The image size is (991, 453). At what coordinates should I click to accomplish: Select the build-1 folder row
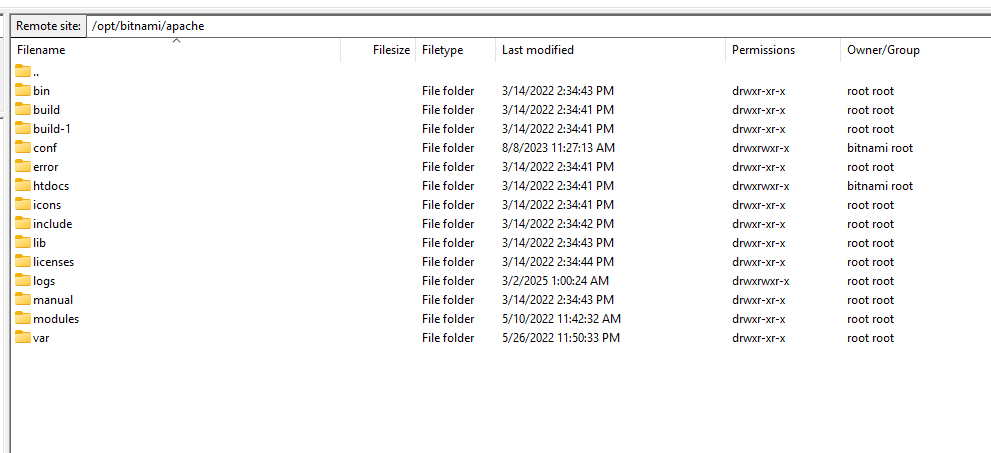pos(52,129)
